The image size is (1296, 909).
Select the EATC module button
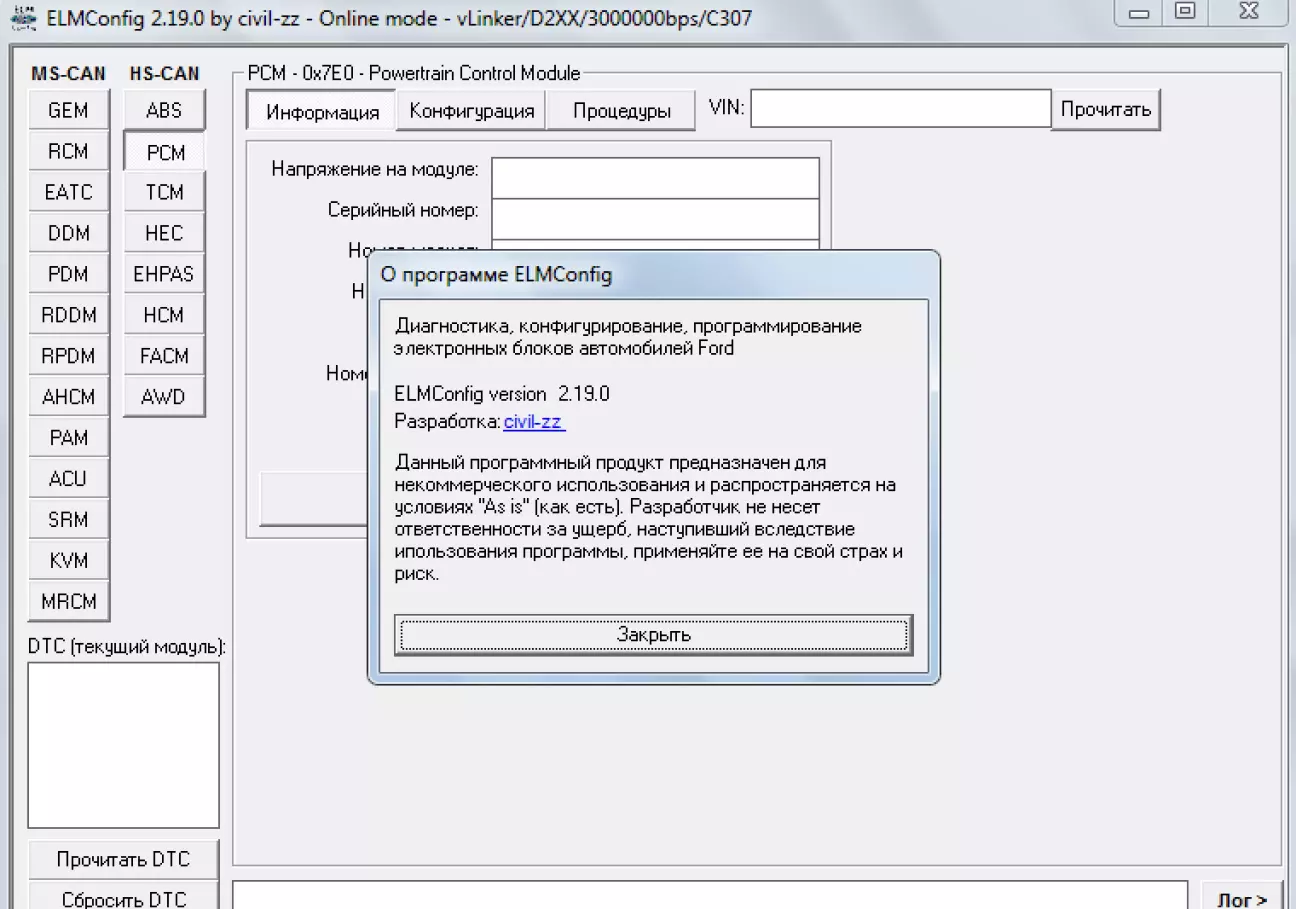pyautogui.click(x=68, y=193)
